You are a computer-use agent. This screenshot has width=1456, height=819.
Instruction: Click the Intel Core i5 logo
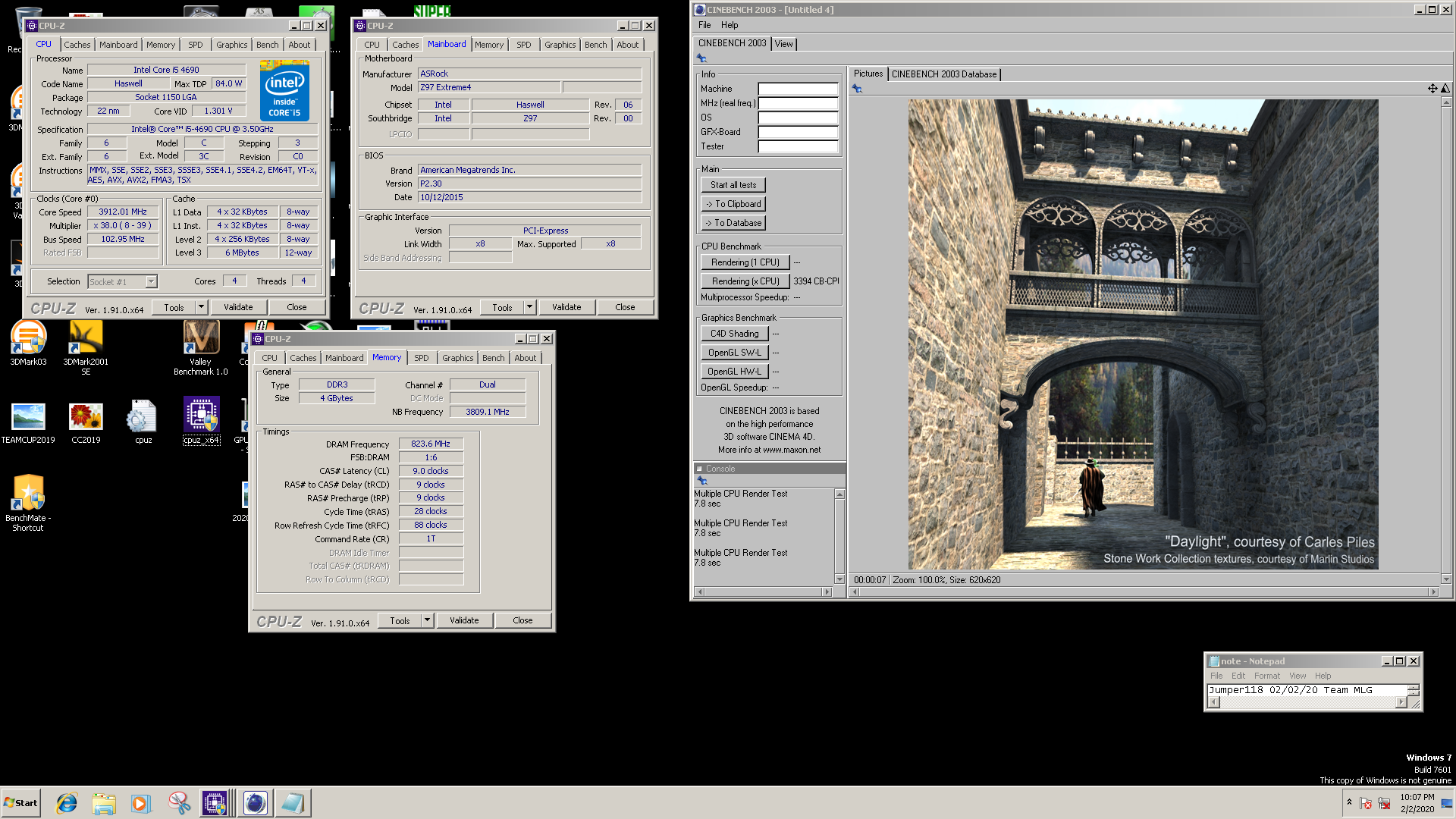284,92
